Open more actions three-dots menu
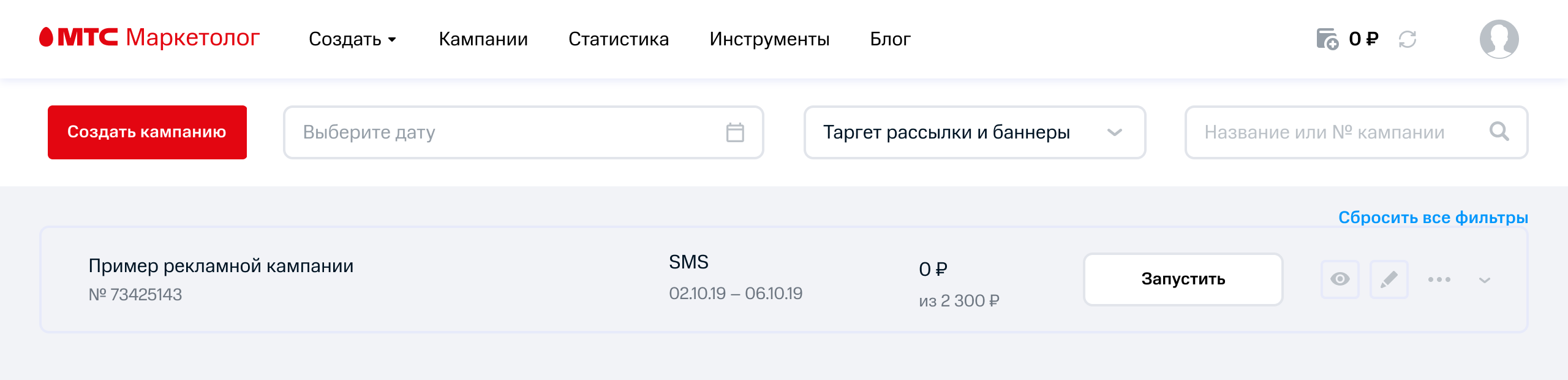Screen dimensions: 1568x380 1439,279
